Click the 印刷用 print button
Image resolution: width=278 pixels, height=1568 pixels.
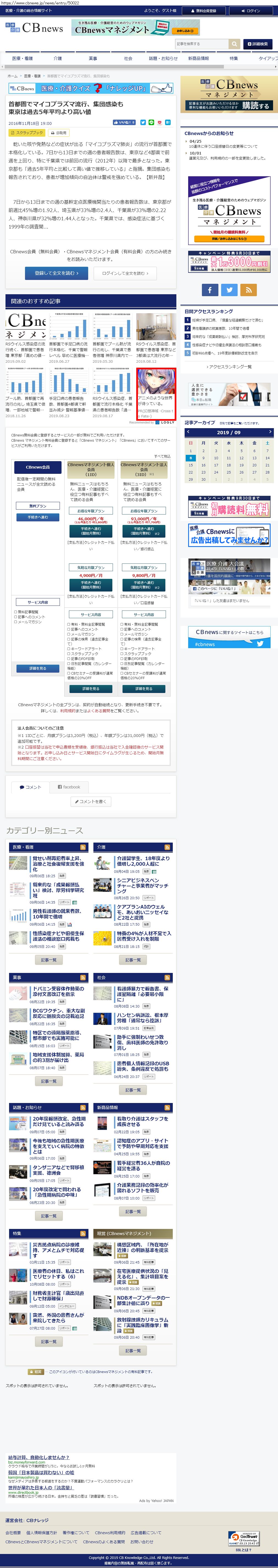pos(59,133)
